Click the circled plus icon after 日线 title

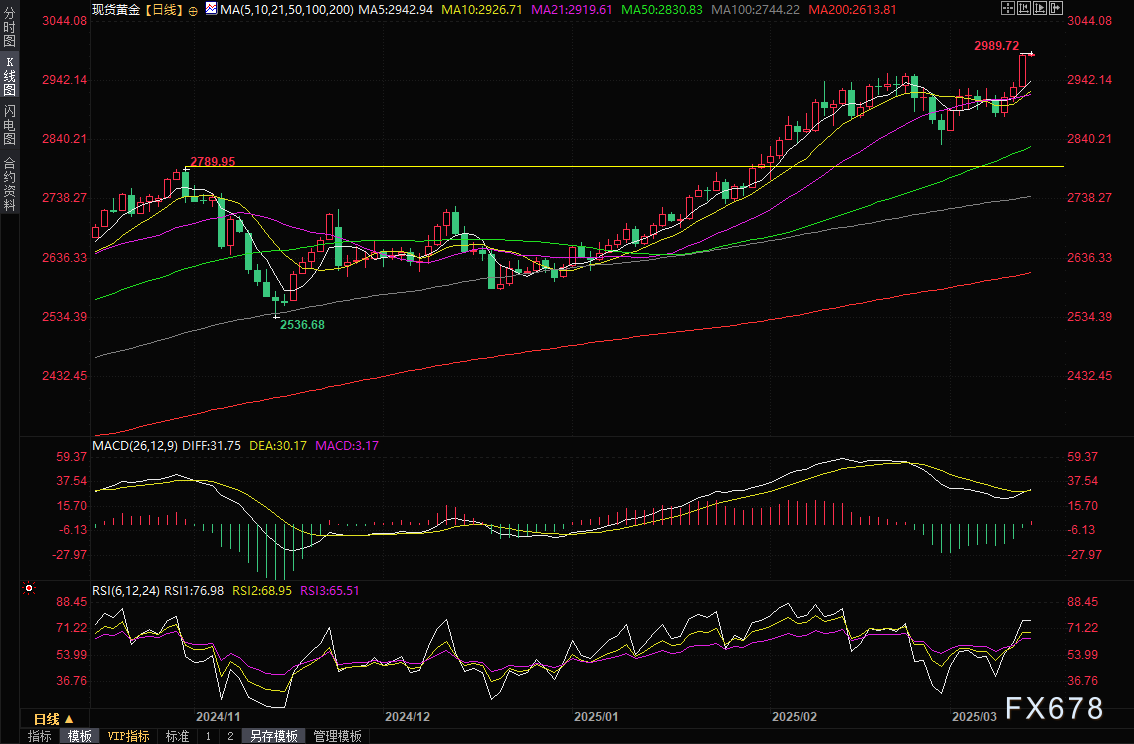[x=193, y=9]
